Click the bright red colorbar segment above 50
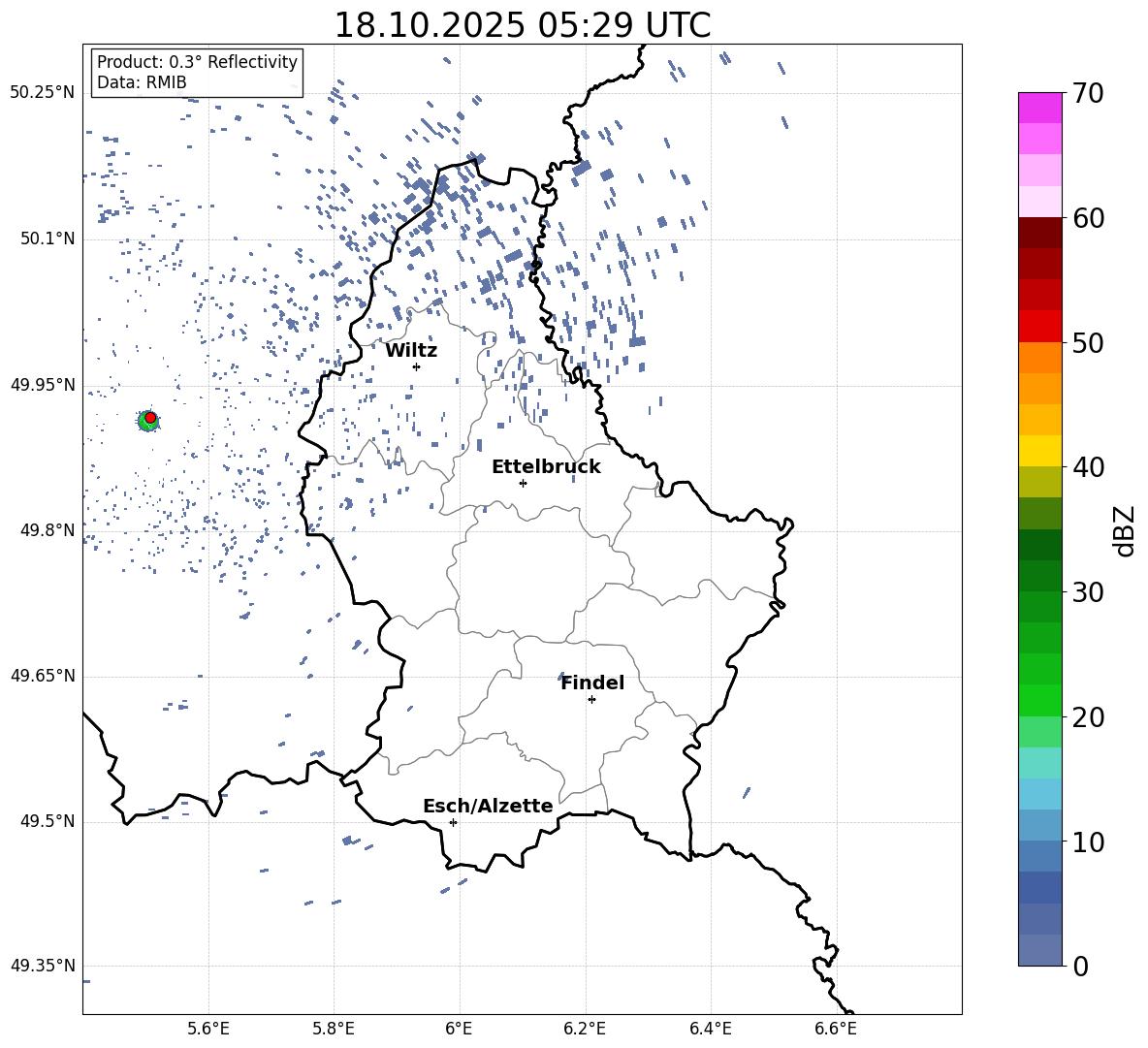The image size is (1148, 1048). pos(1040,327)
